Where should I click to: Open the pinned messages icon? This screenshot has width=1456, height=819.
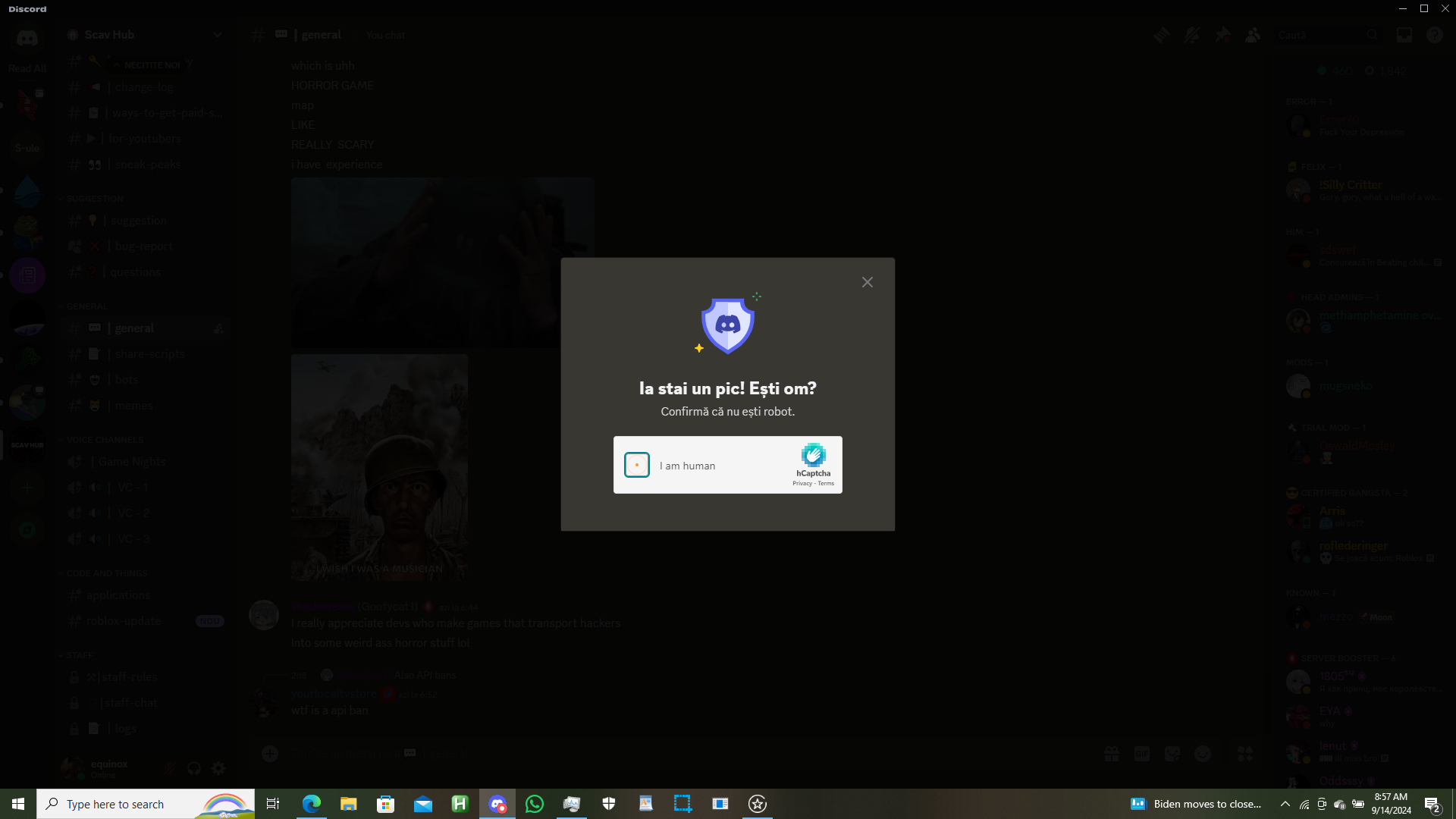[x=1222, y=35]
